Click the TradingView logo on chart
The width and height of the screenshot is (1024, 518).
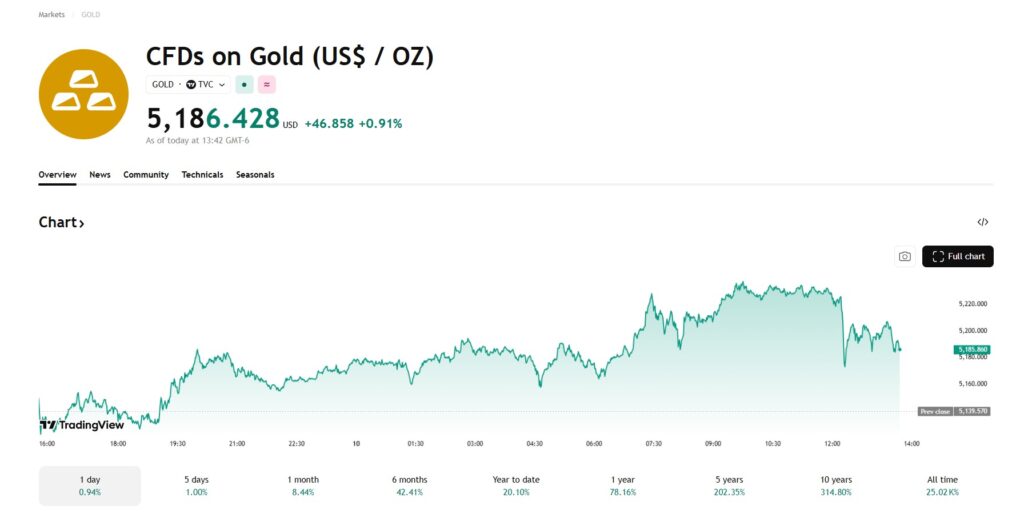pyautogui.click(x=82, y=425)
